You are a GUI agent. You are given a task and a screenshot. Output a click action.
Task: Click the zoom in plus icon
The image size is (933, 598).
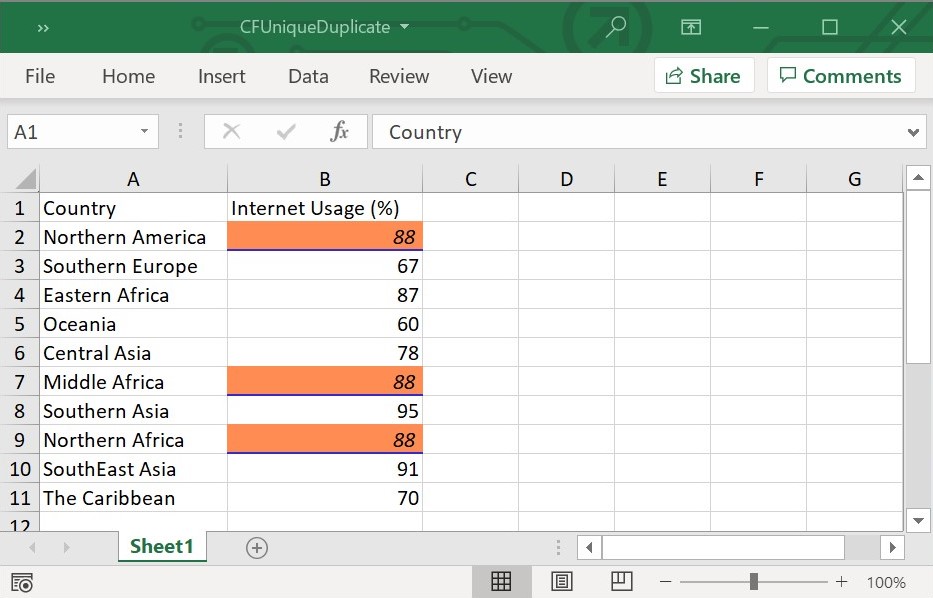click(x=841, y=582)
